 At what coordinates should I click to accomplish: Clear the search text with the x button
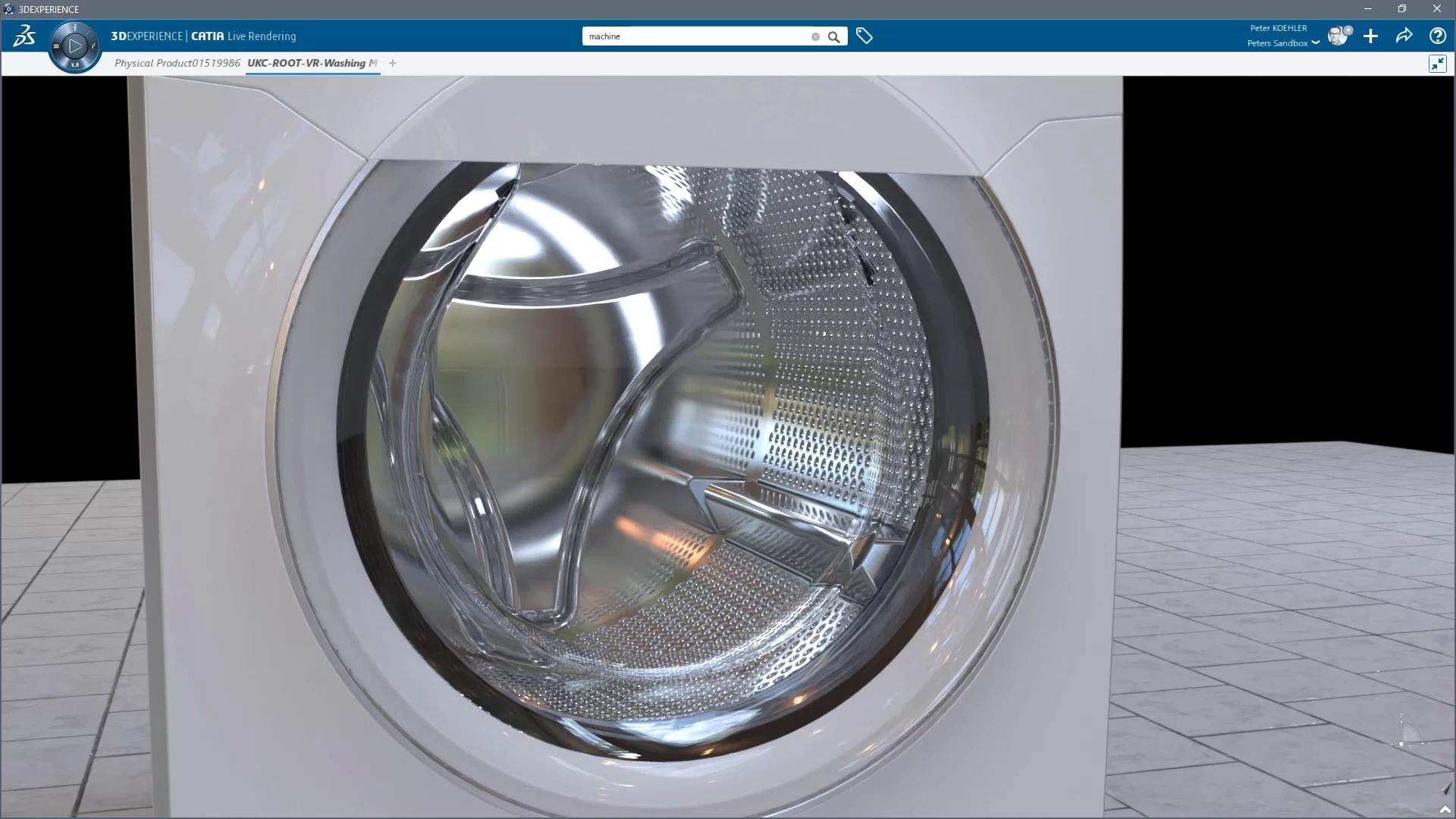point(816,36)
